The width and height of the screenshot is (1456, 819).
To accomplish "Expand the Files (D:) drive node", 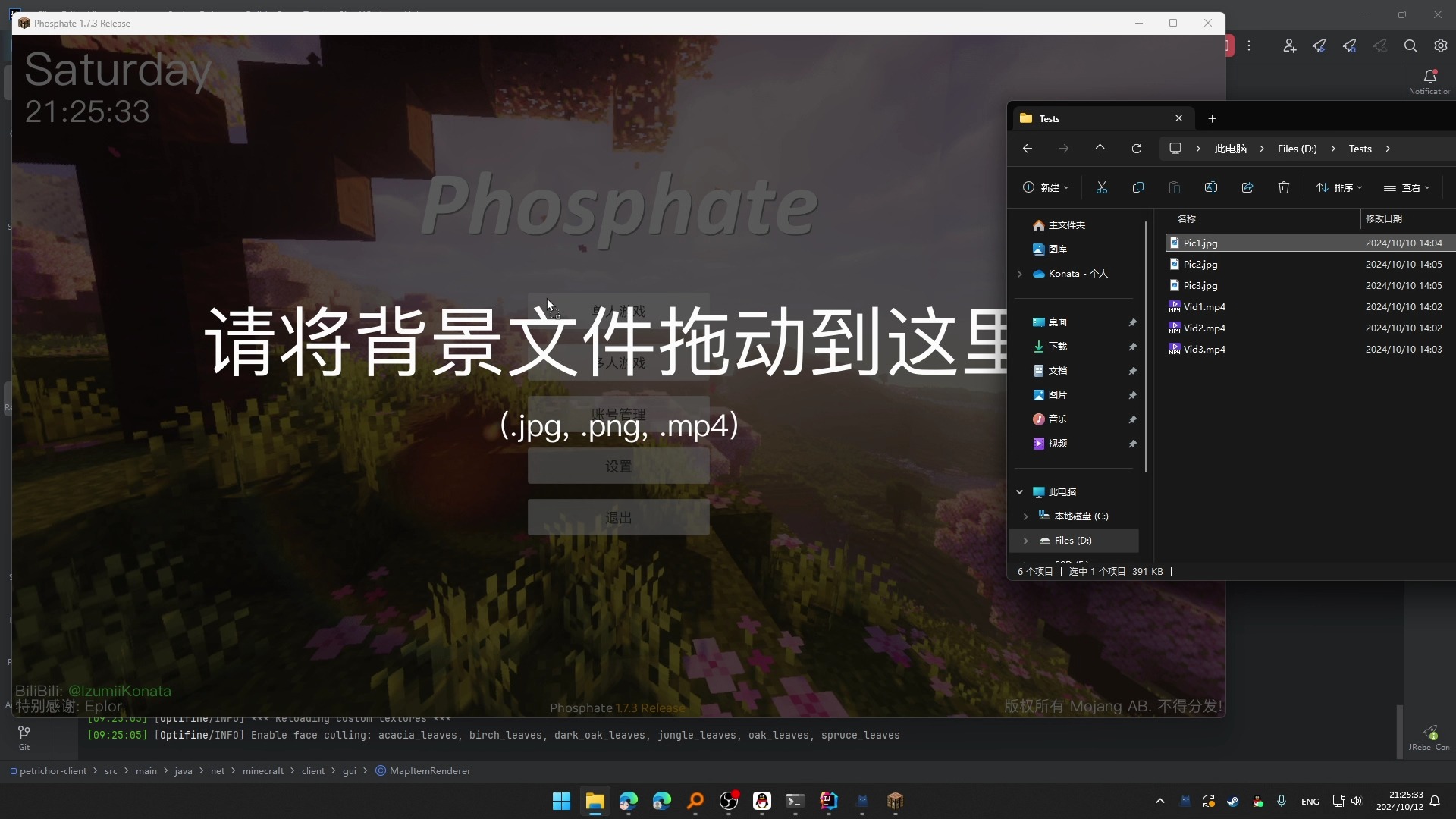I will (x=1026, y=541).
